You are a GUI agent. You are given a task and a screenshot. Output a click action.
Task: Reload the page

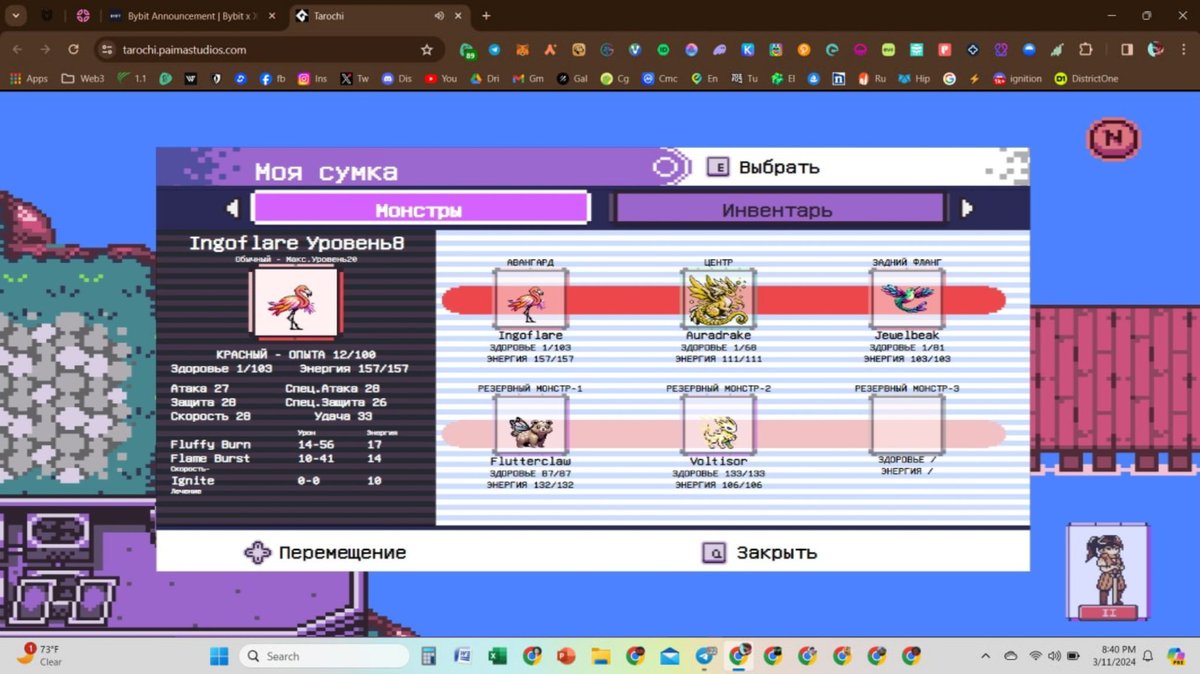[x=73, y=49]
